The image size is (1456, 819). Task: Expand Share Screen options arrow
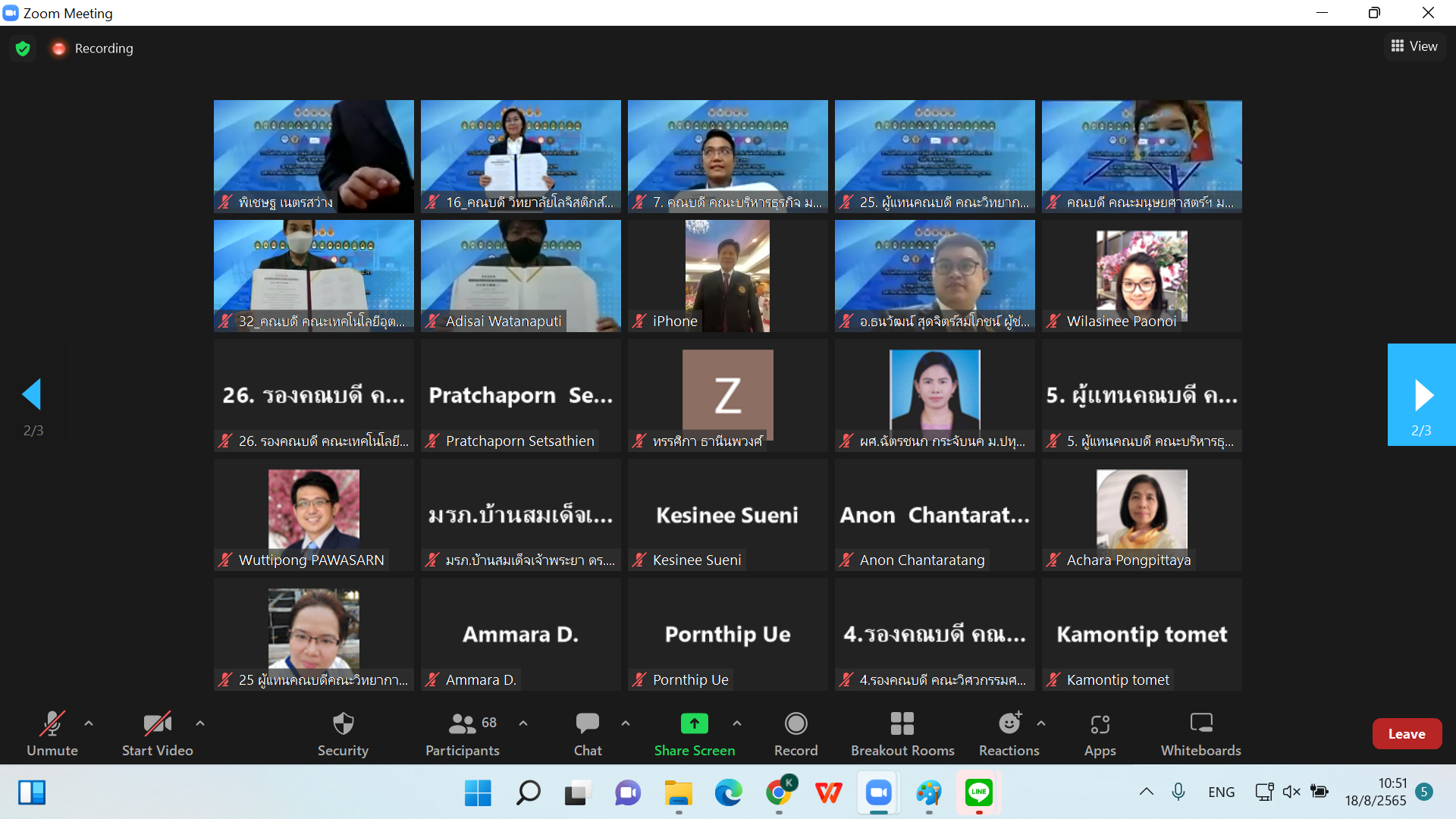[x=737, y=723]
